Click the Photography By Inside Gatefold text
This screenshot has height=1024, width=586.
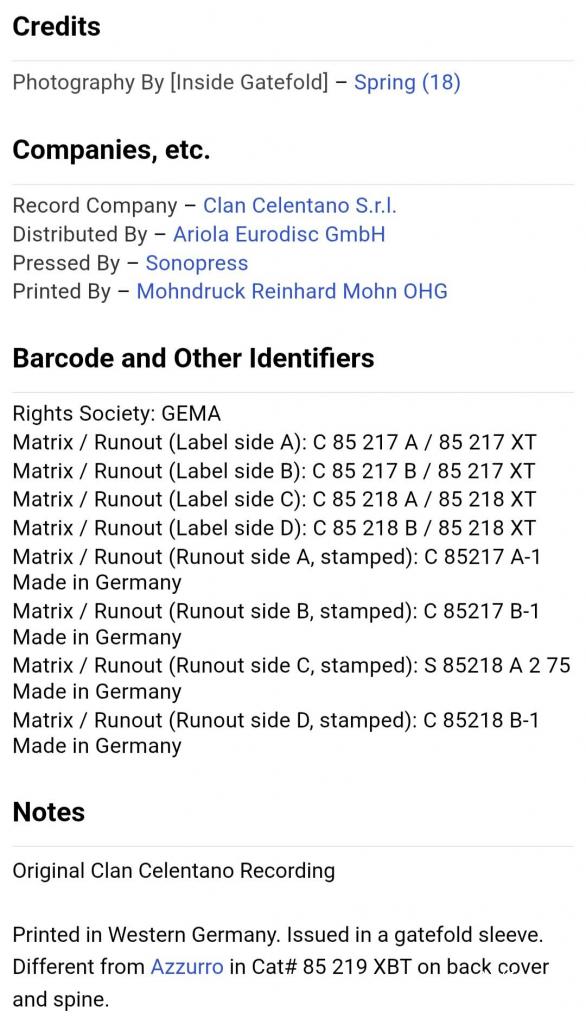(171, 82)
